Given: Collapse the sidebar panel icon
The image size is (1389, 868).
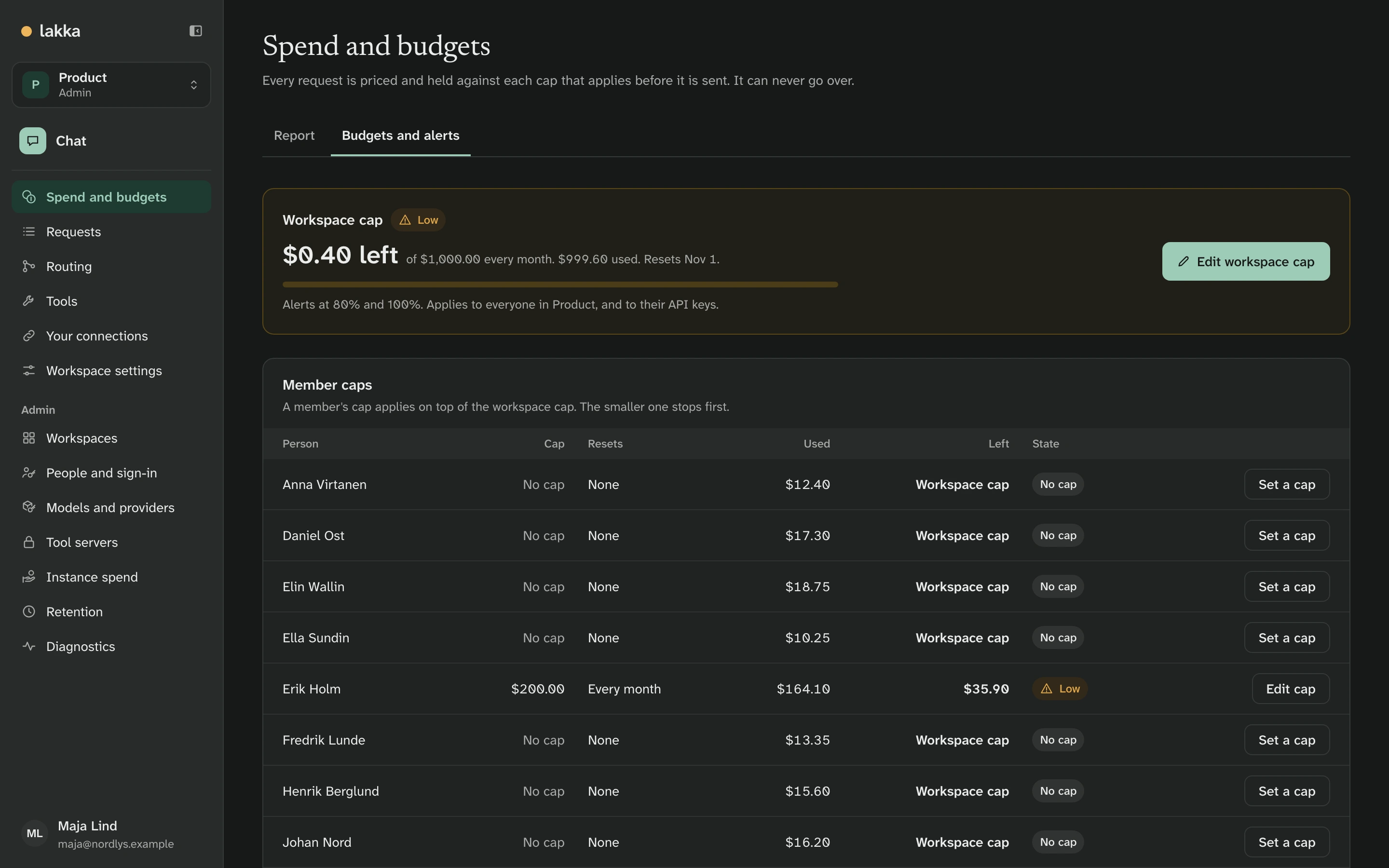Looking at the screenshot, I should 196,31.
